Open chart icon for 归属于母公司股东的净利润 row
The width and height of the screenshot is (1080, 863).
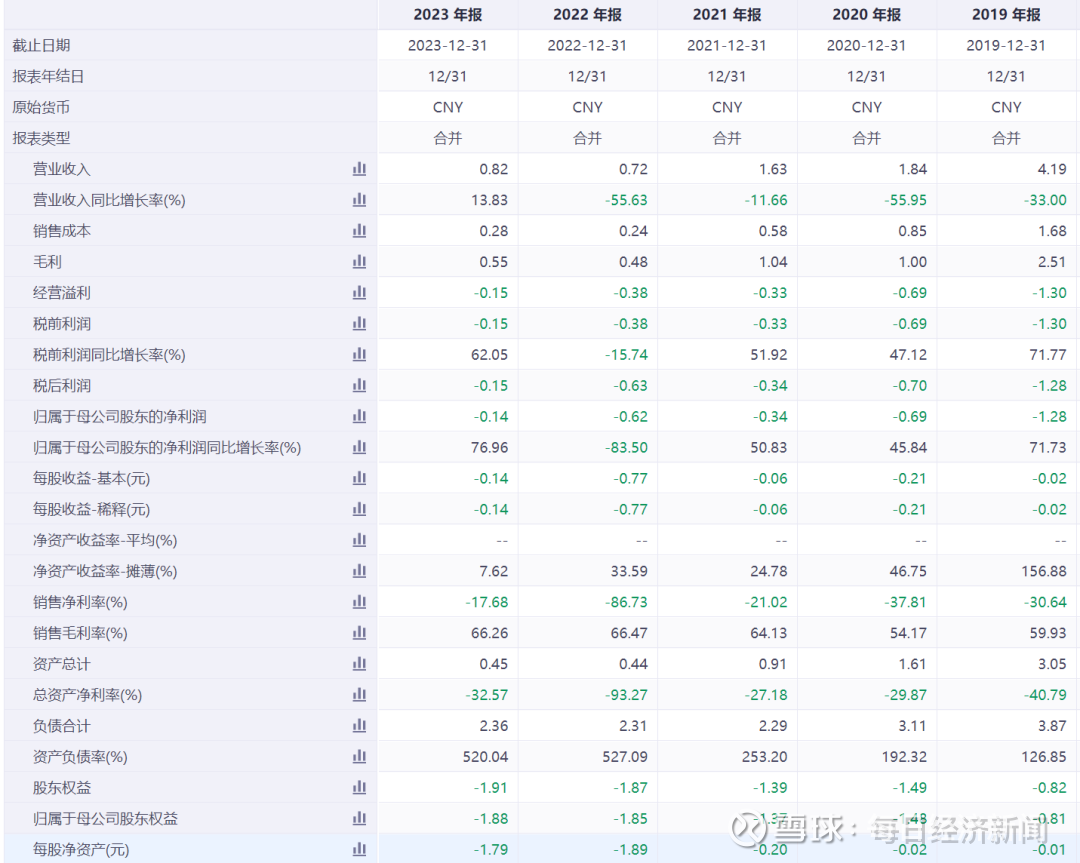click(x=360, y=417)
